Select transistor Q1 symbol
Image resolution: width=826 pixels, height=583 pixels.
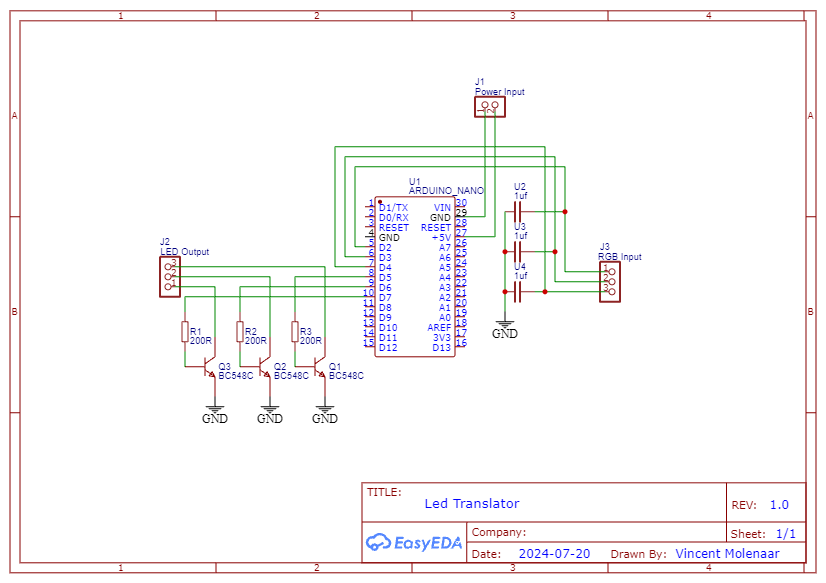pos(319,370)
